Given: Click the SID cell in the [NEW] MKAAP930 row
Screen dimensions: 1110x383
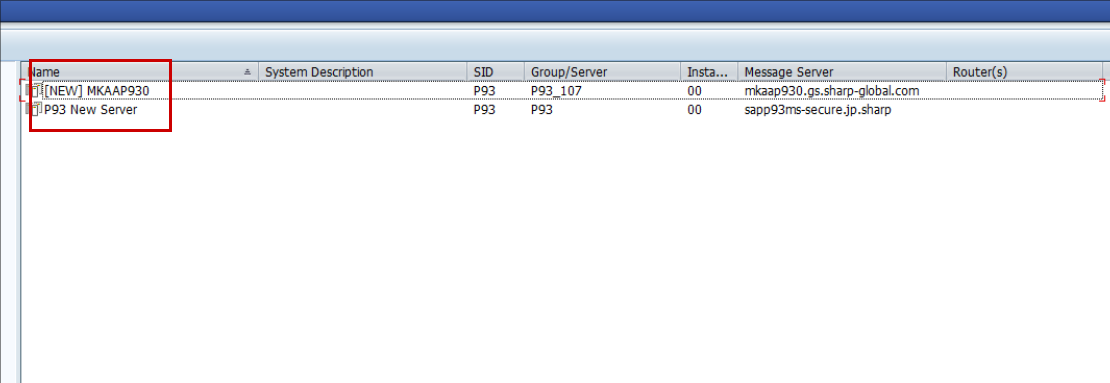Looking at the screenshot, I should 484,91.
